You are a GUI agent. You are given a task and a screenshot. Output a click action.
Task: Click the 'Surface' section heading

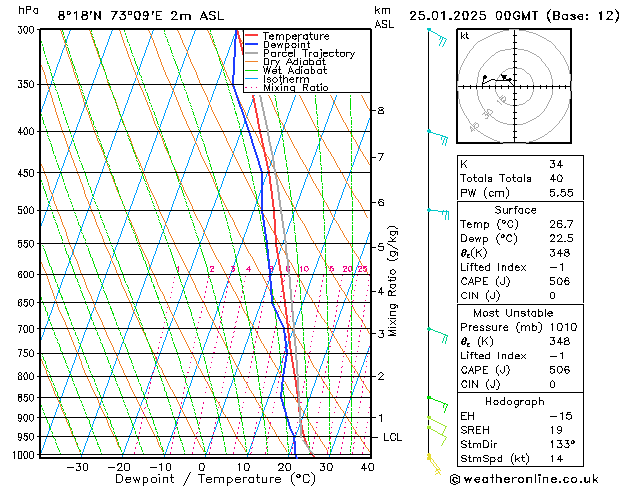(515, 210)
